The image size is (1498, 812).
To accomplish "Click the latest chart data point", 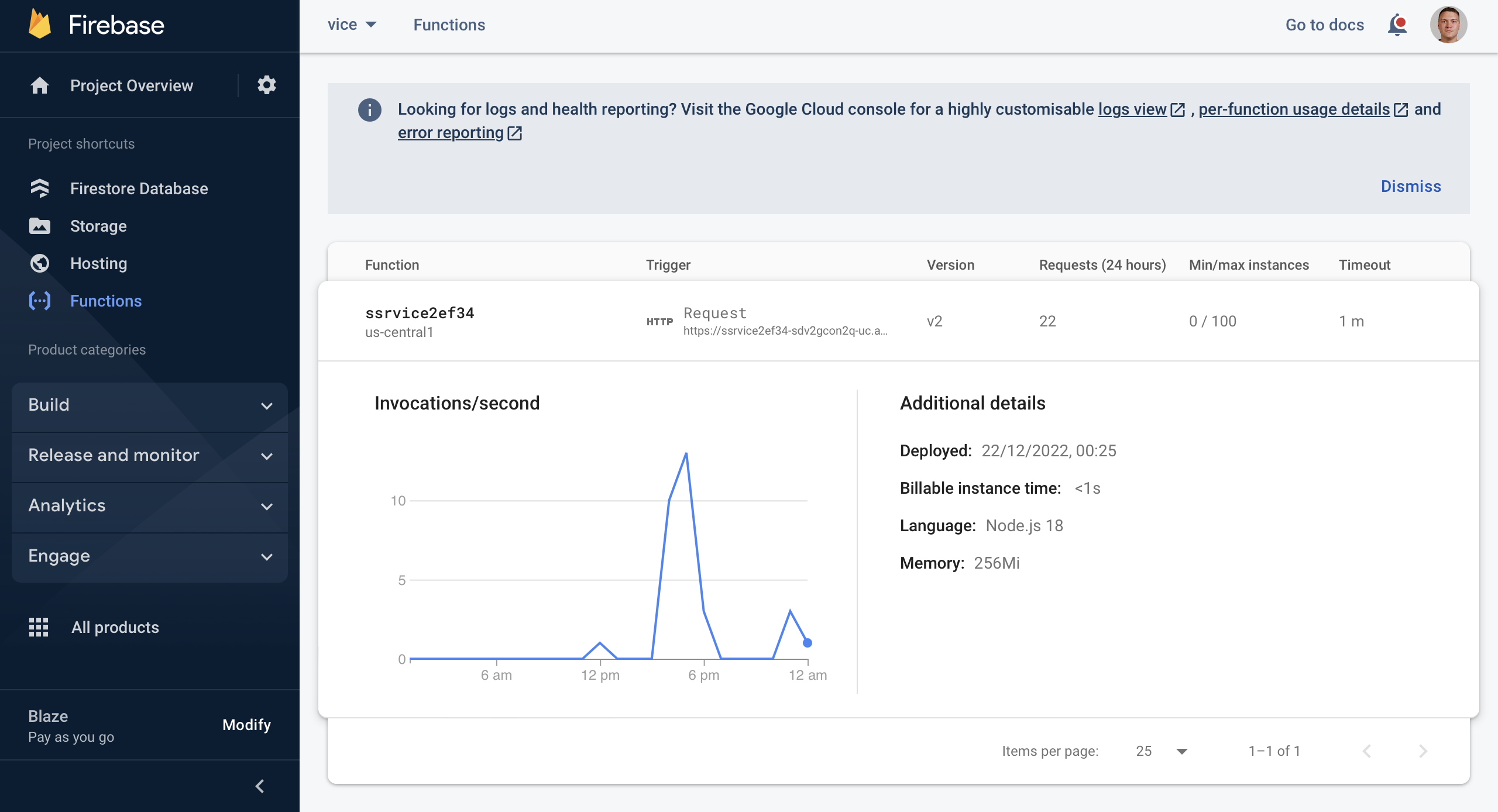I will tap(808, 643).
